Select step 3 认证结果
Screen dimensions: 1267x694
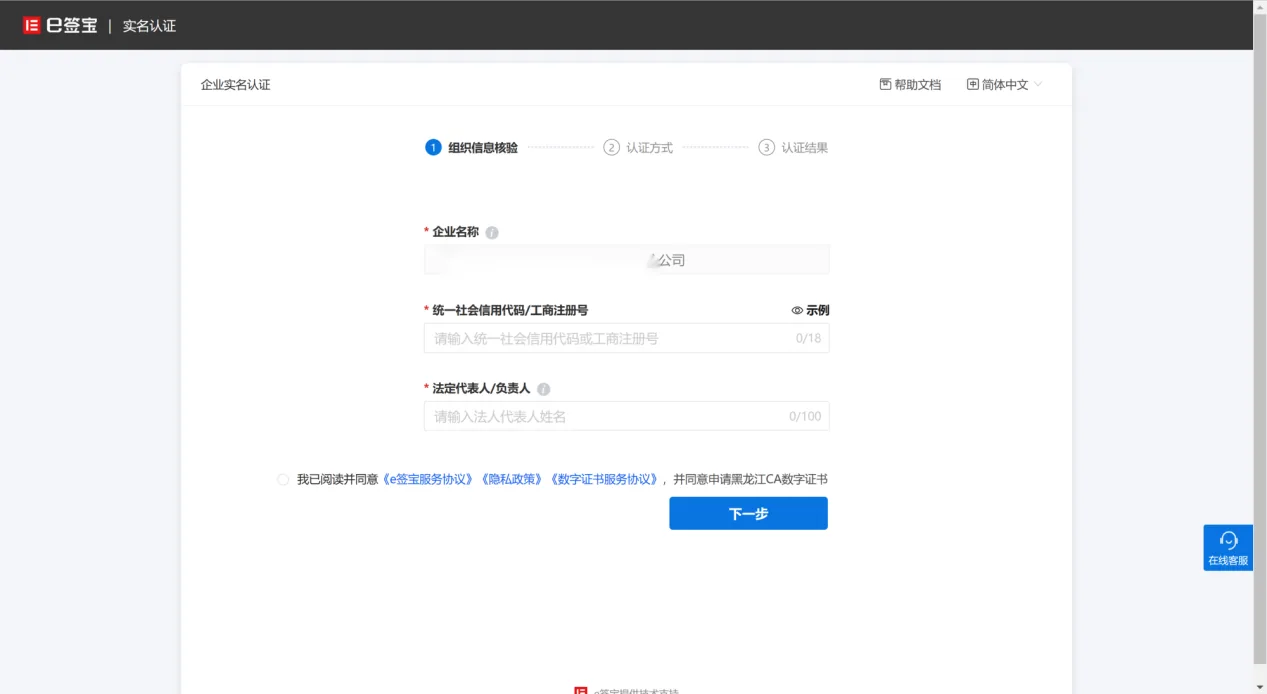(x=793, y=148)
